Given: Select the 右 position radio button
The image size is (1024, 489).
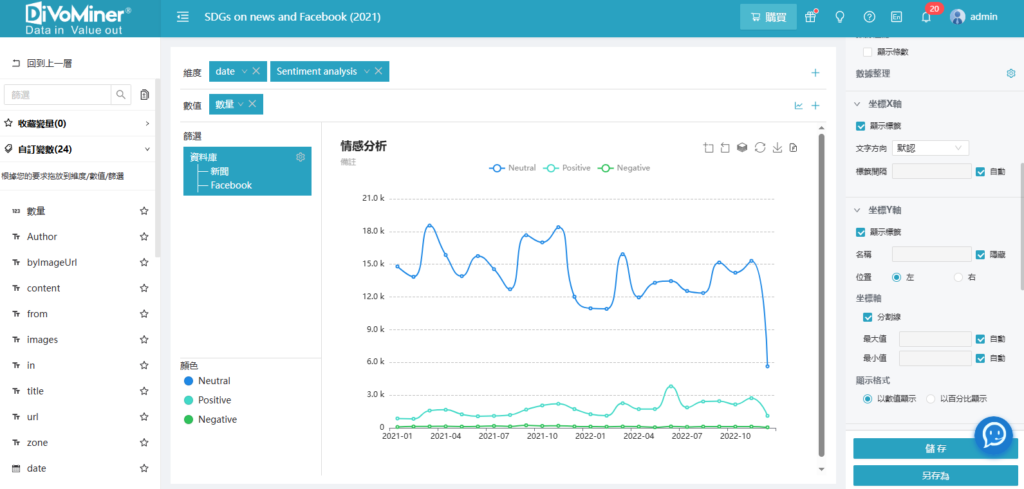Looking at the screenshot, I should (958, 277).
